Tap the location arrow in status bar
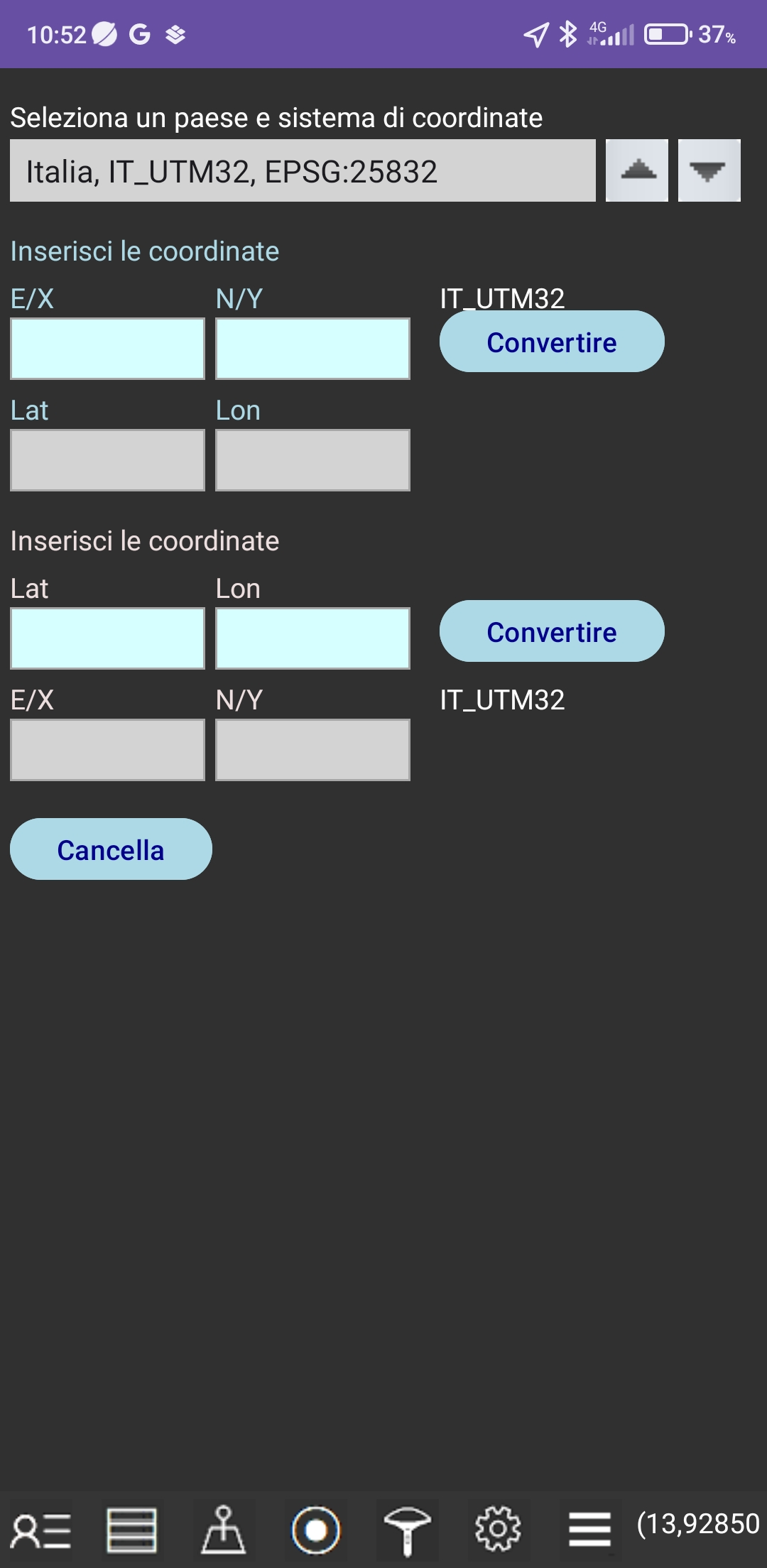Screen dimensions: 767x1568 (536, 34)
